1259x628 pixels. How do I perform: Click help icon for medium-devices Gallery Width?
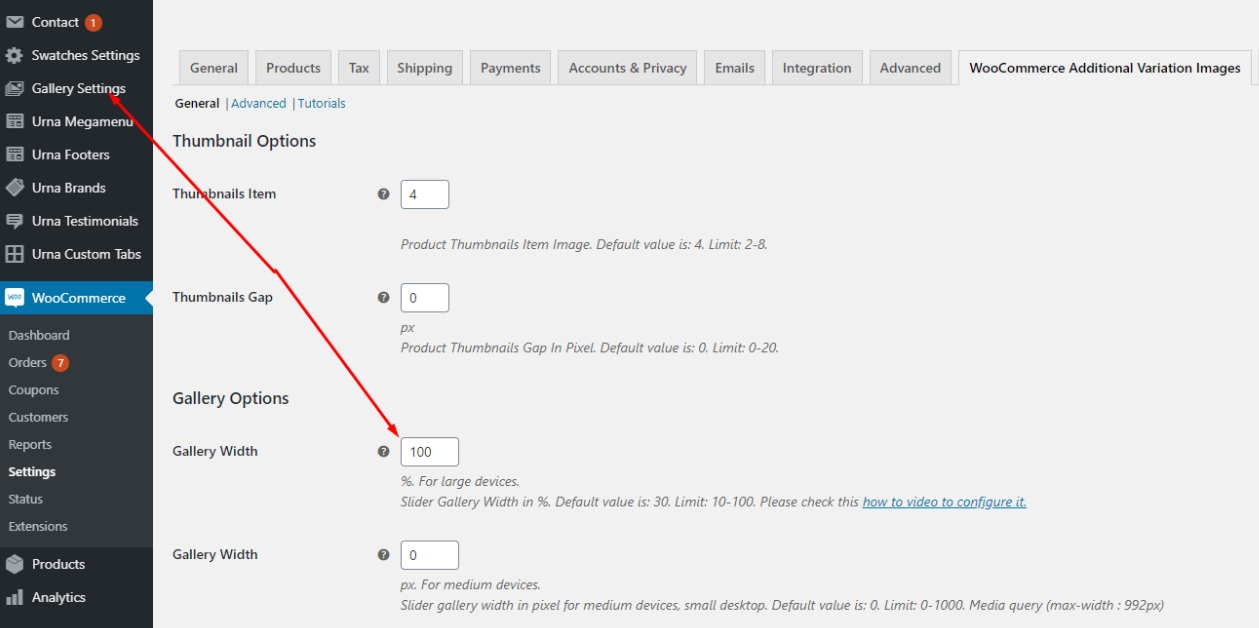pyautogui.click(x=383, y=554)
